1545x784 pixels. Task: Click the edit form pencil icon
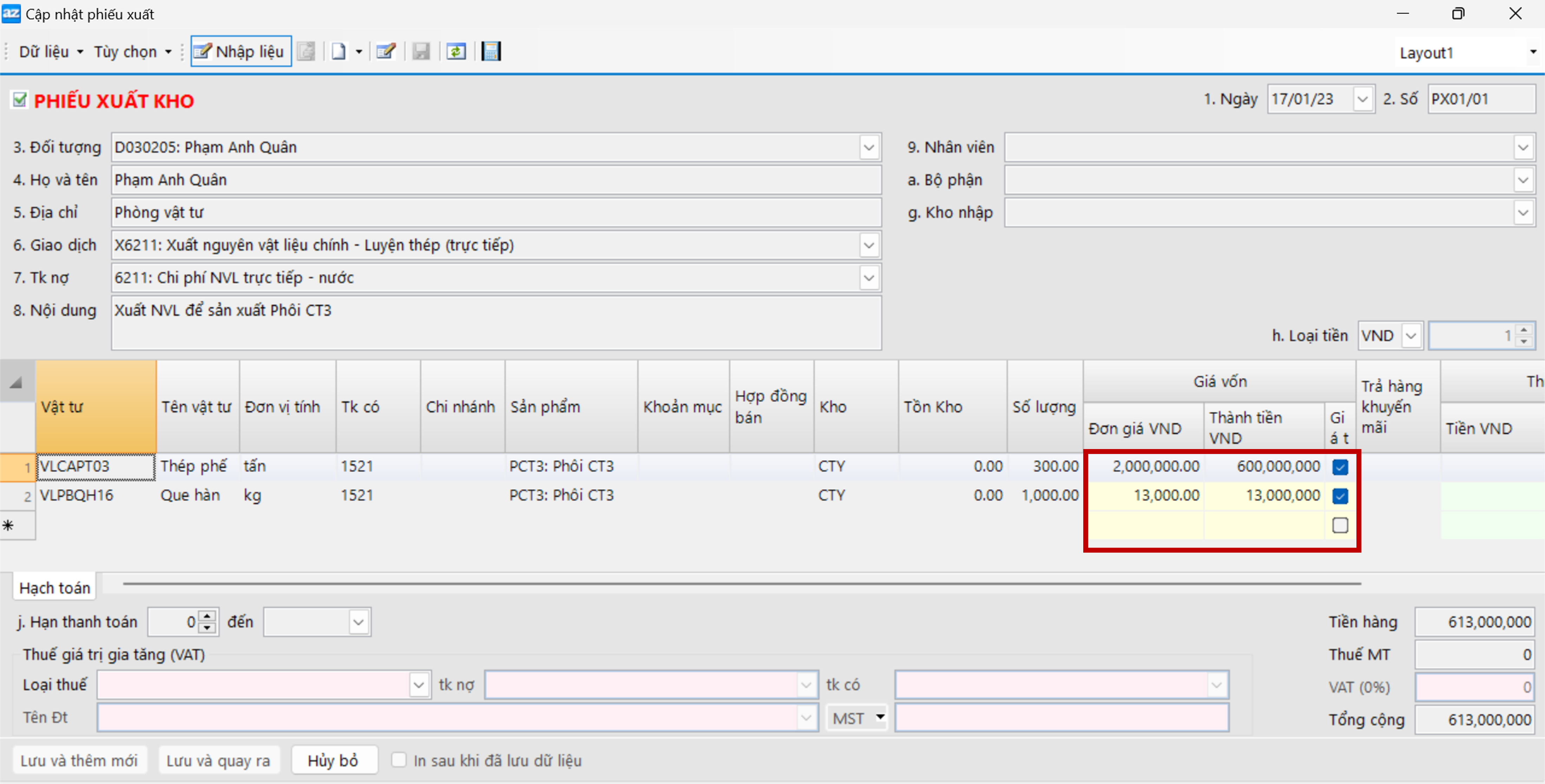[x=386, y=52]
